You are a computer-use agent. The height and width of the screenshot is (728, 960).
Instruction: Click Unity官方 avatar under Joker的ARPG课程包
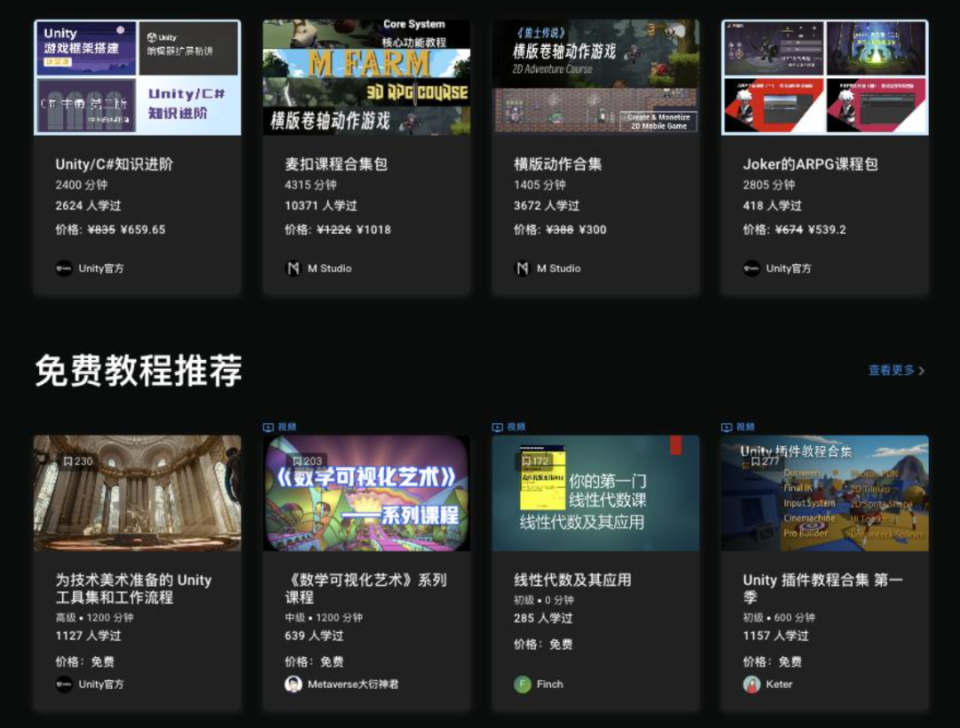click(751, 268)
